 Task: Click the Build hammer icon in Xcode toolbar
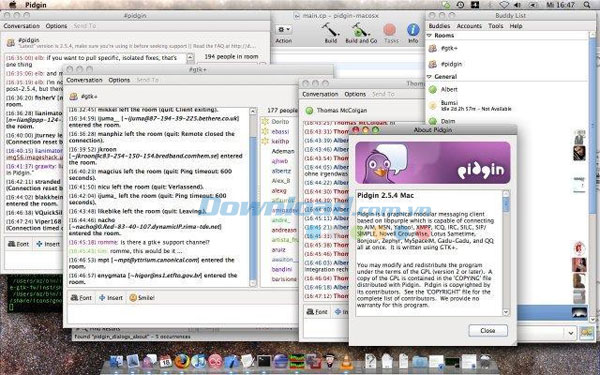(x=330, y=30)
